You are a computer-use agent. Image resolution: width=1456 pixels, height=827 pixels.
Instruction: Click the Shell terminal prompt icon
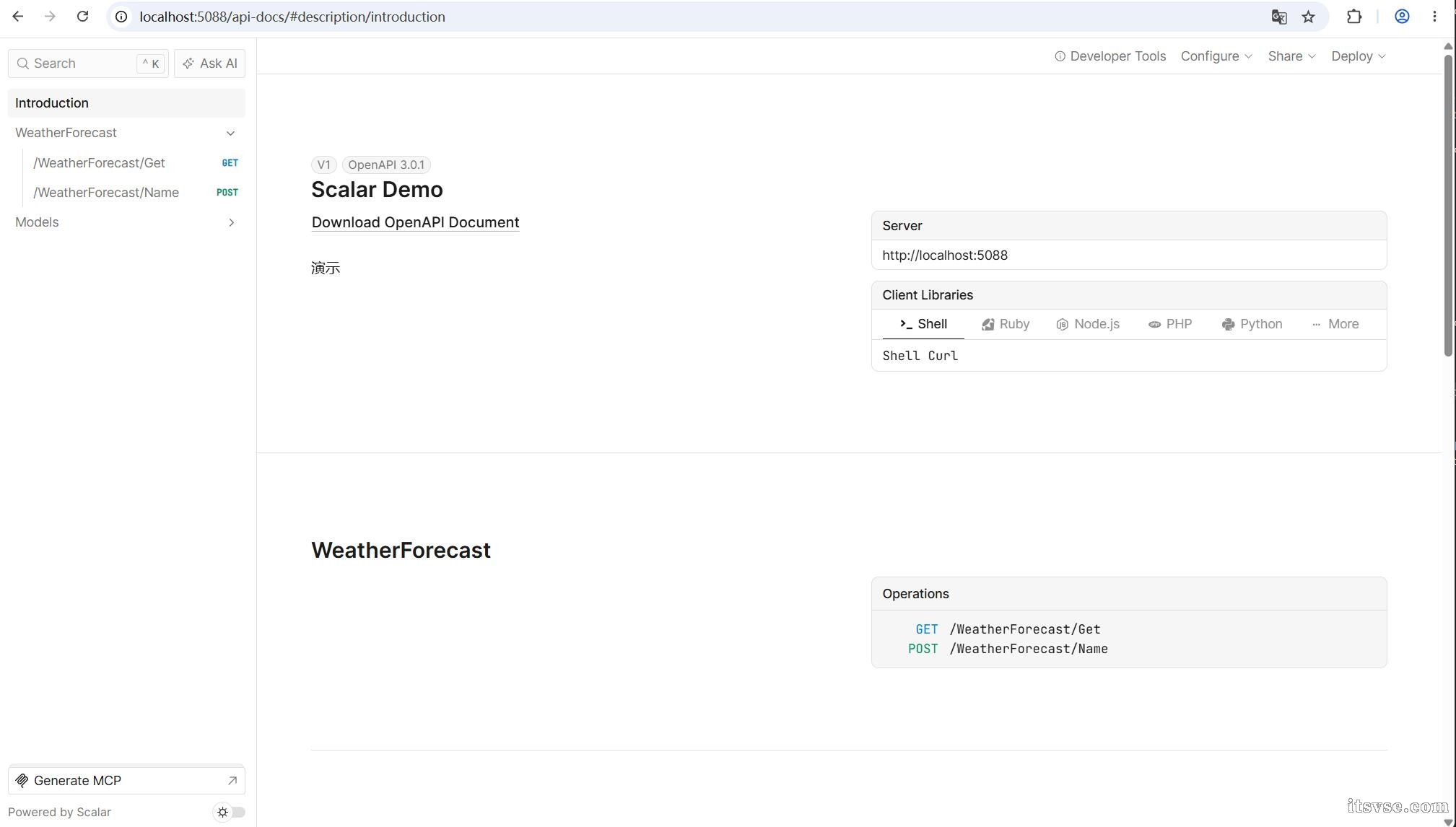tap(906, 324)
